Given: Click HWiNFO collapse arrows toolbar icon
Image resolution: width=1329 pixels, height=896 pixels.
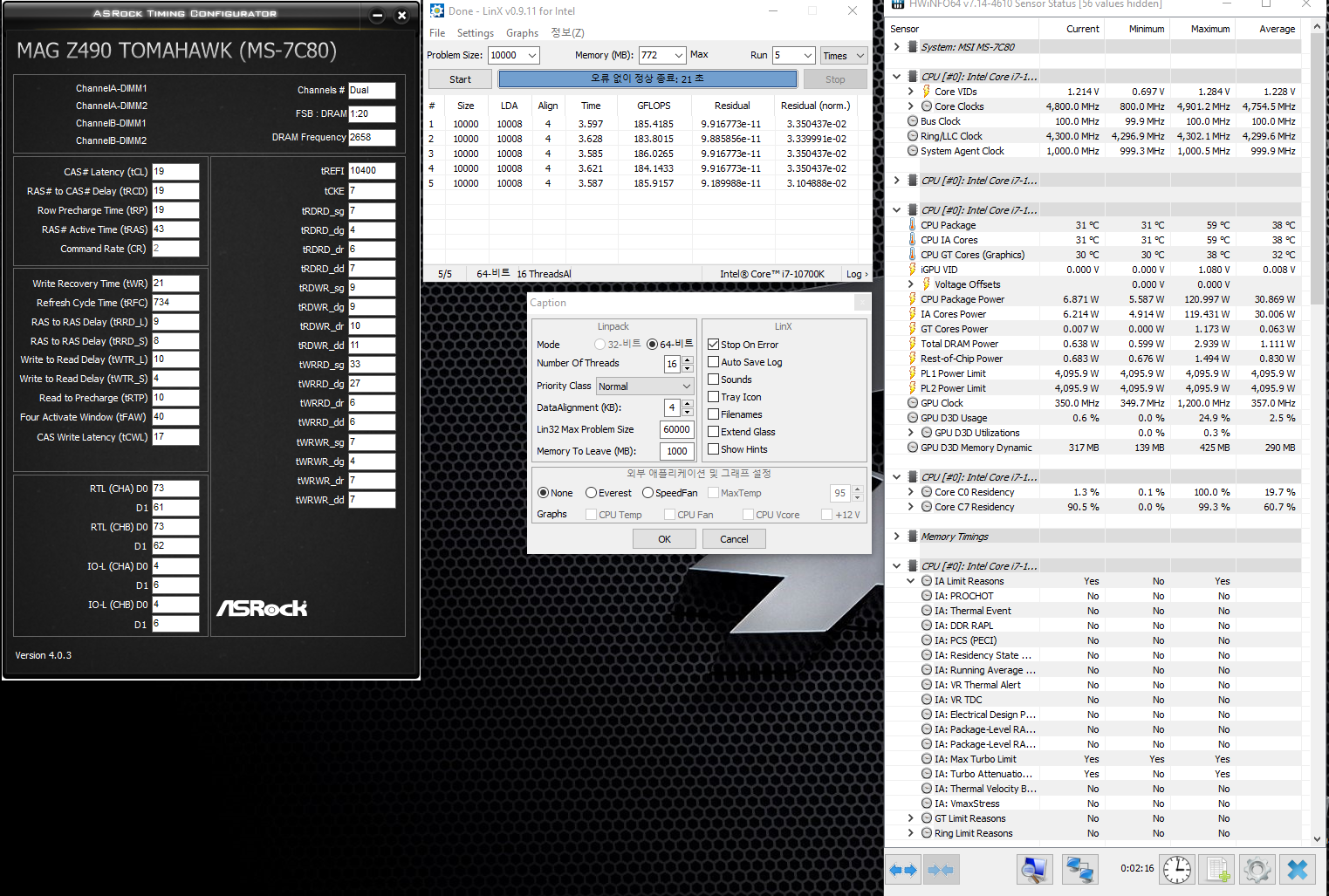Looking at the screenshot, I should [941, 870].
